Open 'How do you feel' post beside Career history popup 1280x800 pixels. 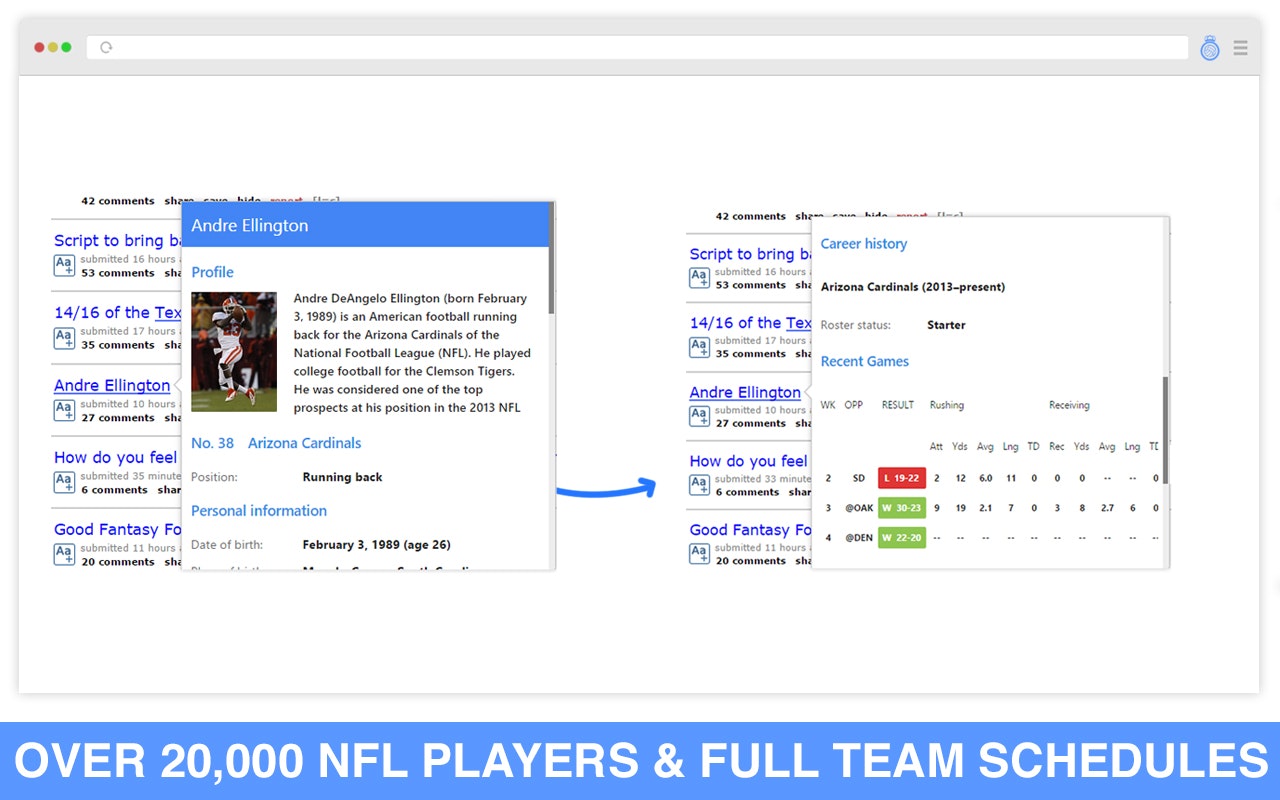(x=748, y=461)
